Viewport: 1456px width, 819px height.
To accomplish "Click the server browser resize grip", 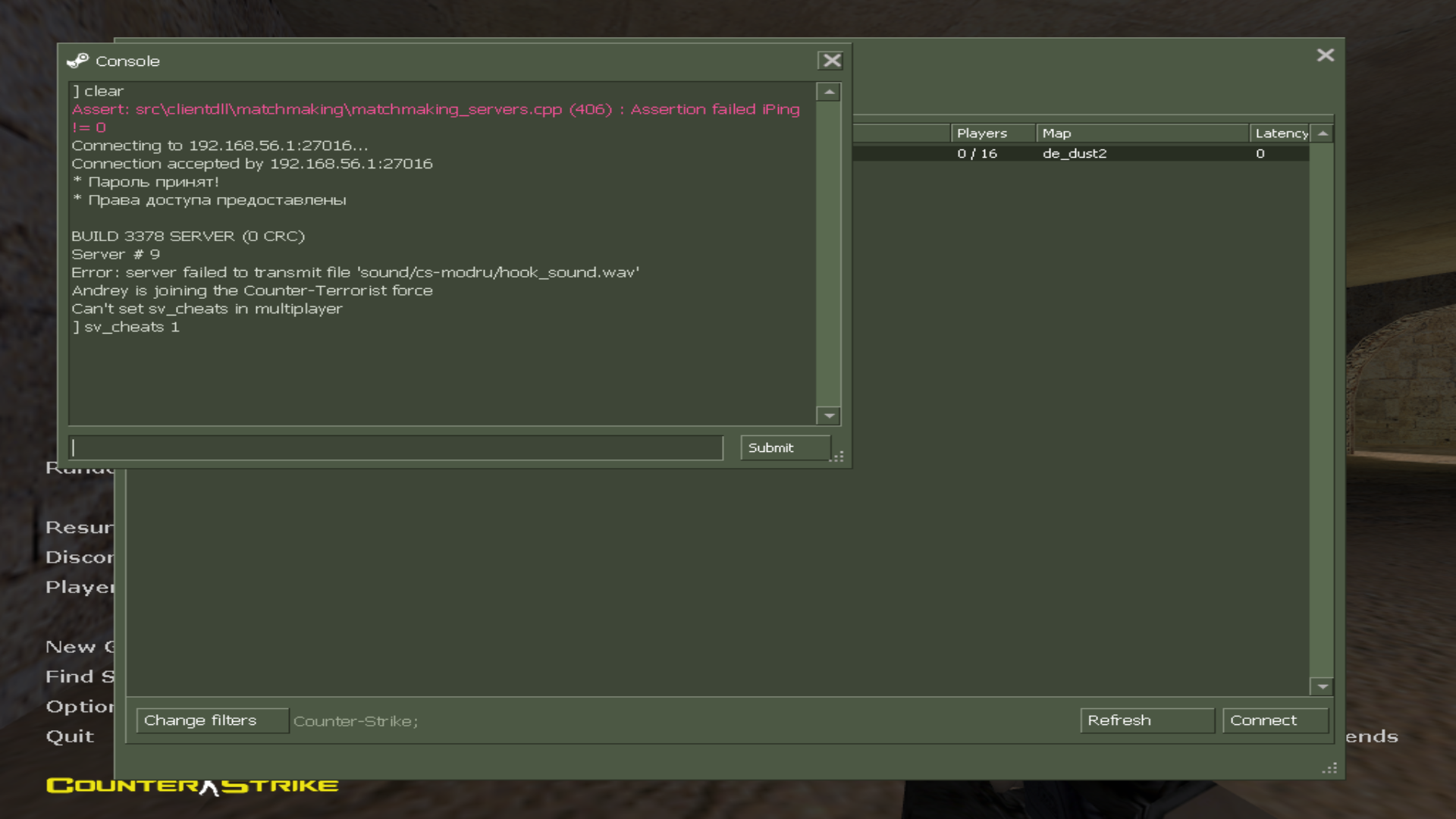I will (1329, 768).
